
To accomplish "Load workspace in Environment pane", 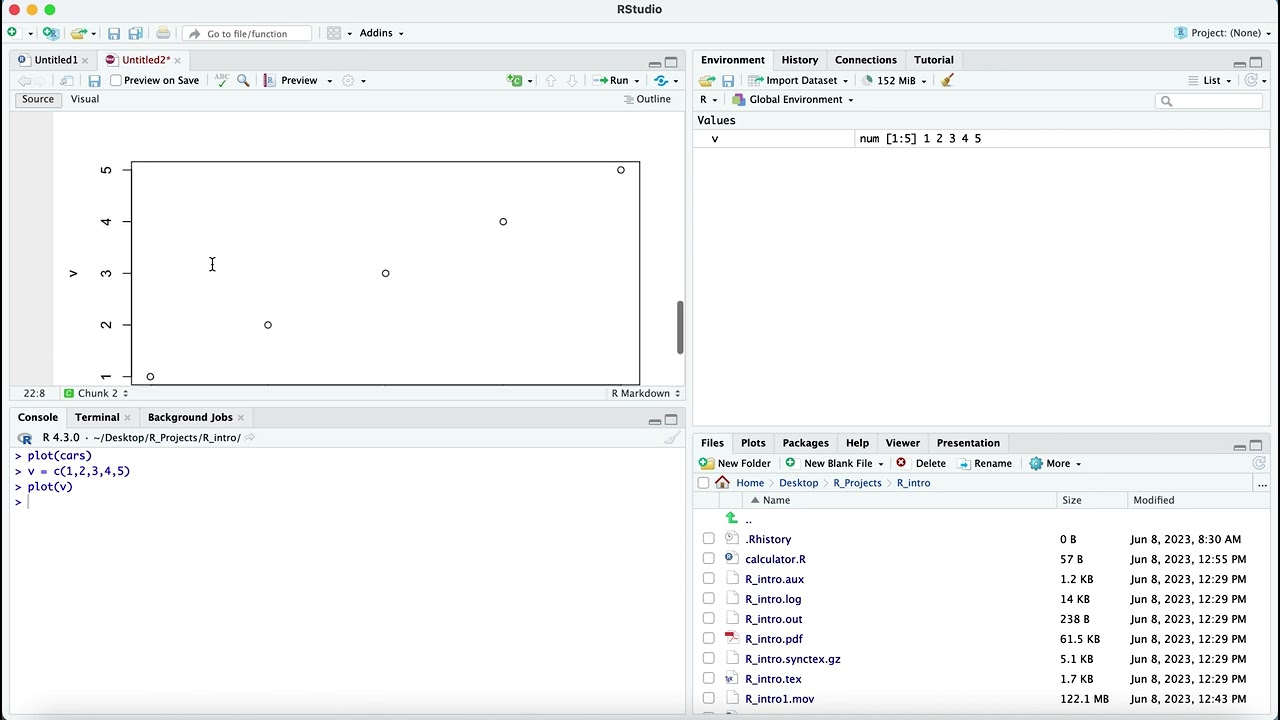I will coord(707,80).
